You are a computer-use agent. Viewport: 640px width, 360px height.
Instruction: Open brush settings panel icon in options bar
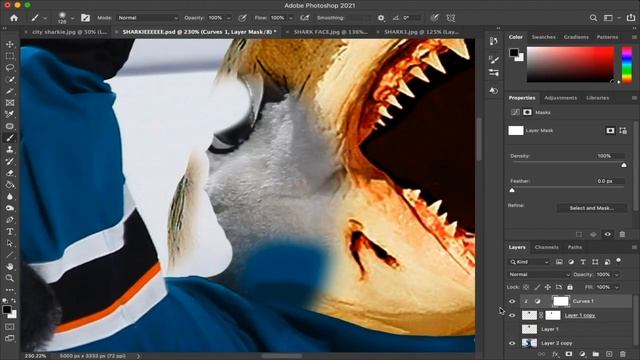85,18
